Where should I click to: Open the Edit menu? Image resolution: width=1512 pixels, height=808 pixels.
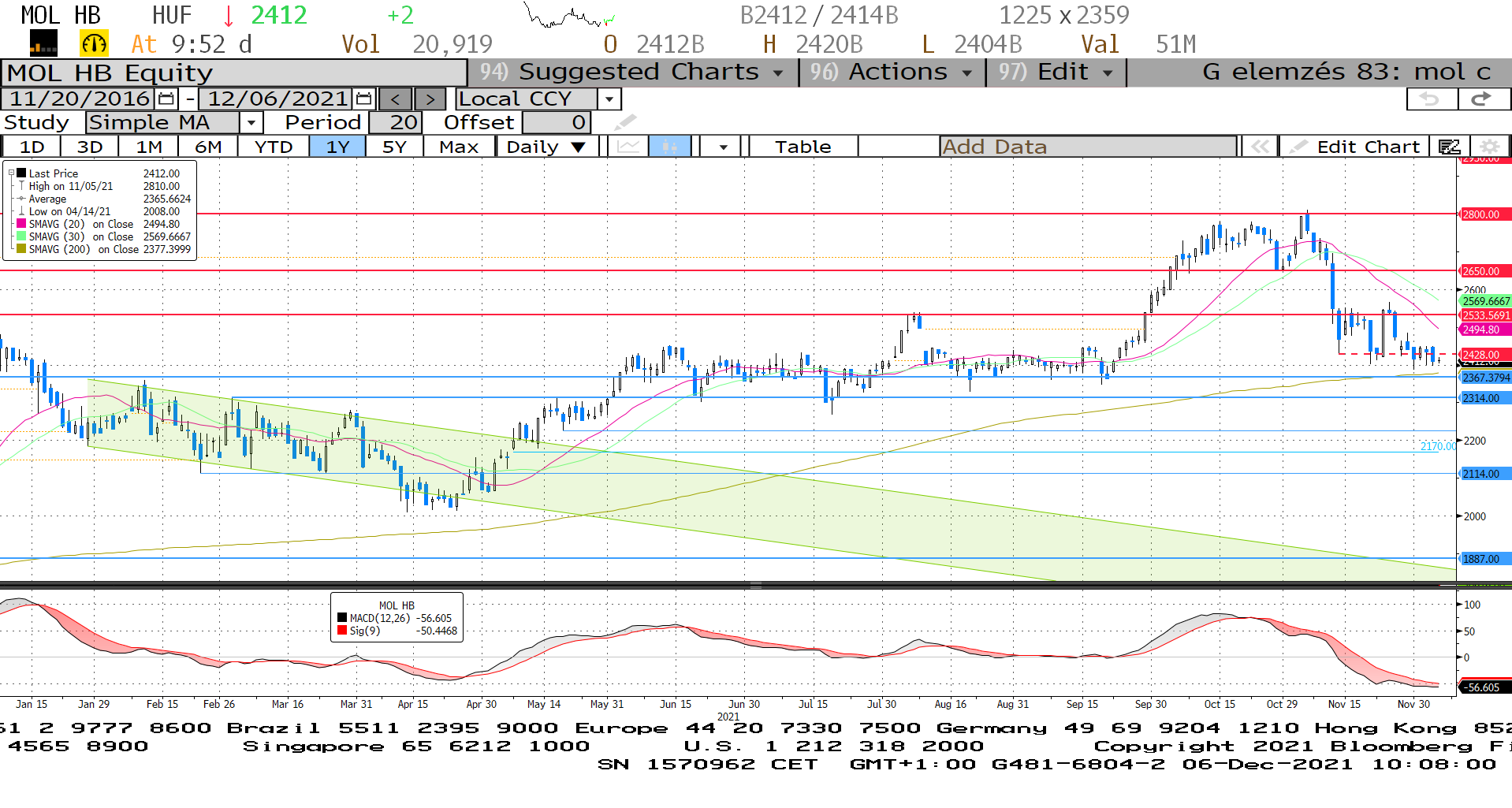point(1056,72)
